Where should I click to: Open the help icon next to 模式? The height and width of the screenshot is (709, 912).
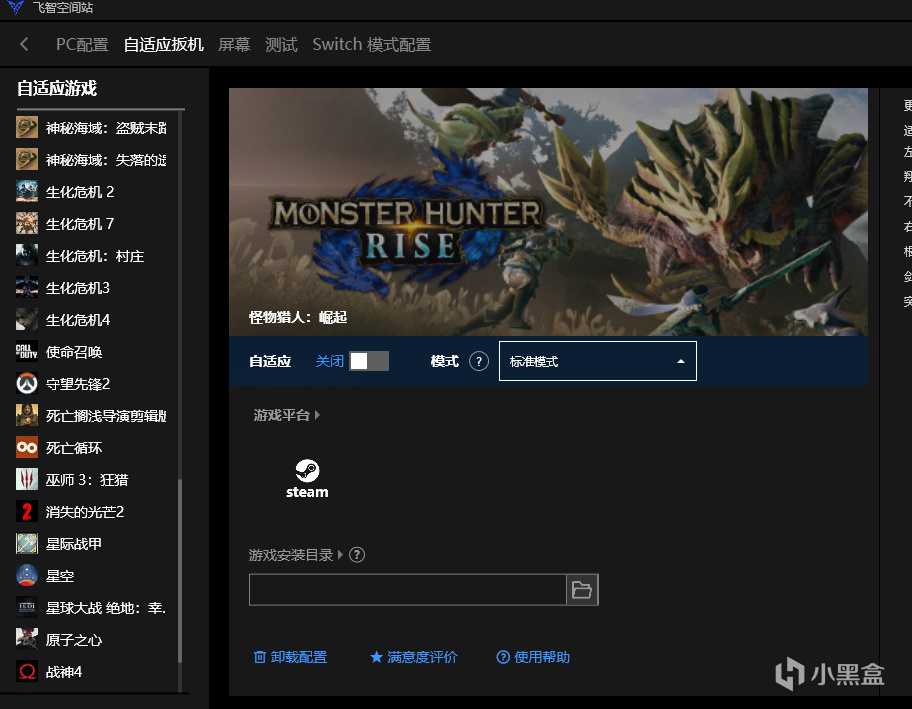pyautogui.click(x=479, y=361)
